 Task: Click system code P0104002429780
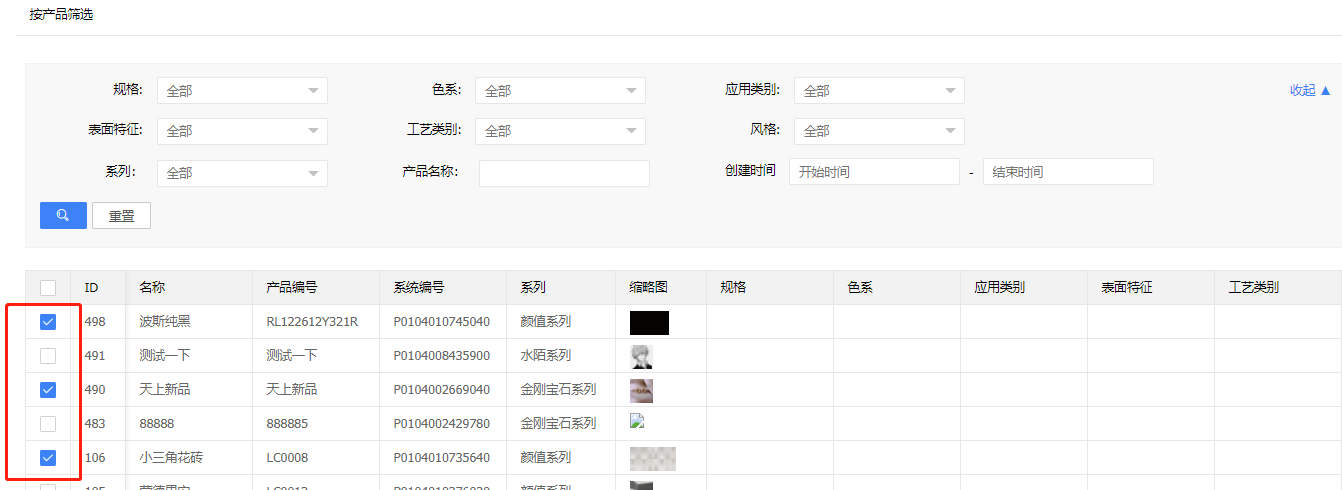[442, 424]
